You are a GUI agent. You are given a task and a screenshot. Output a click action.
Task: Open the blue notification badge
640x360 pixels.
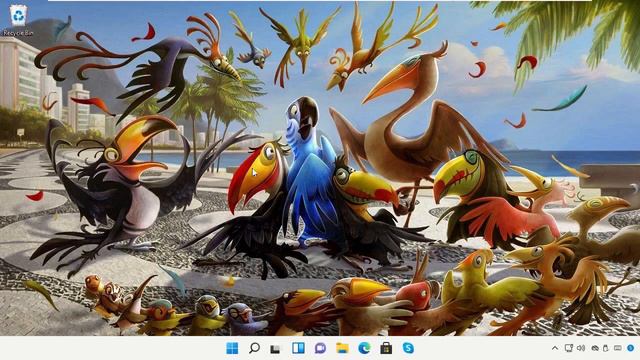tap(631, 348)
